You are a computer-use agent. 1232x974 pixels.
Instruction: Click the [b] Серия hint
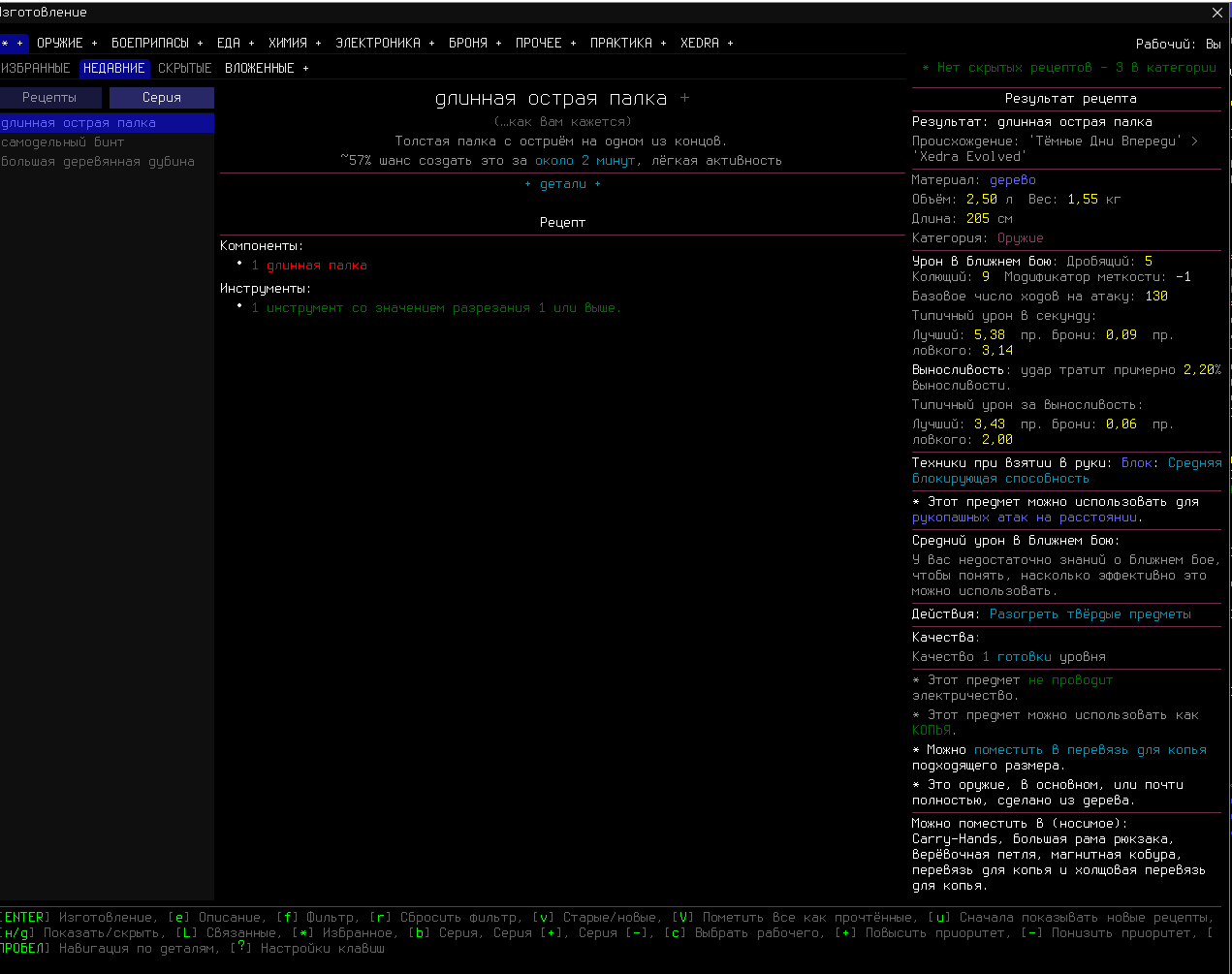coord(444,933)
